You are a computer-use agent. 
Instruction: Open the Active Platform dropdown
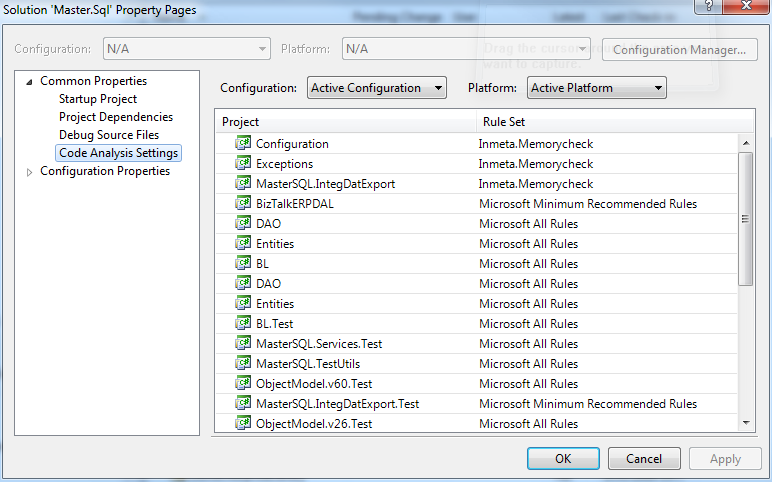point(597,88)
